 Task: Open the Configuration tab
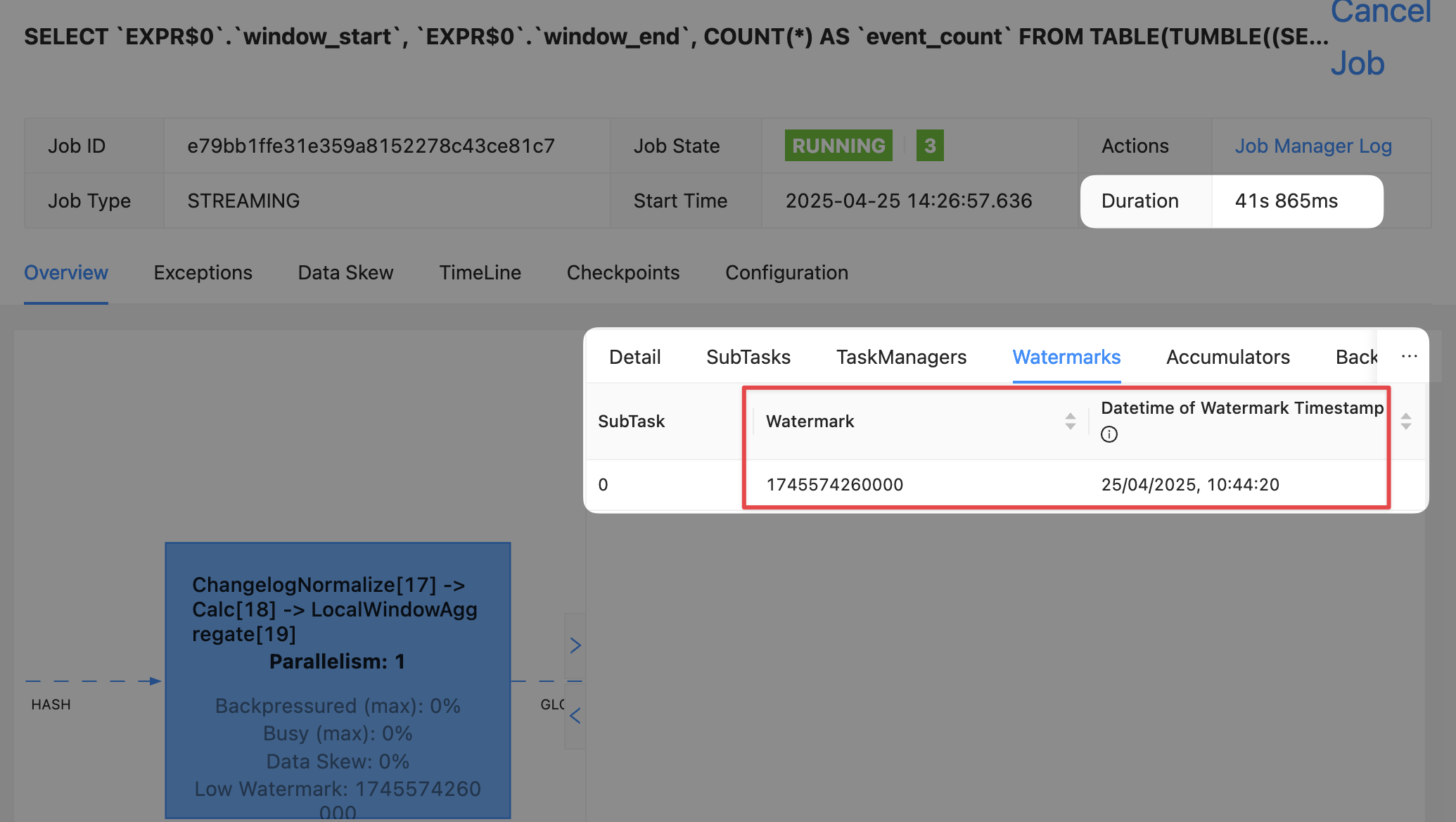786,272
